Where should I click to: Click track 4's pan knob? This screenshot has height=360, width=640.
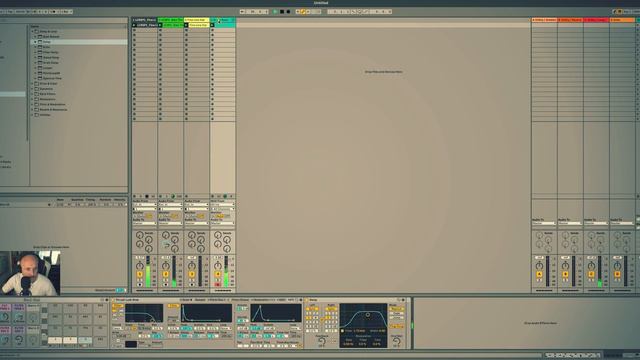coord(218,266)
